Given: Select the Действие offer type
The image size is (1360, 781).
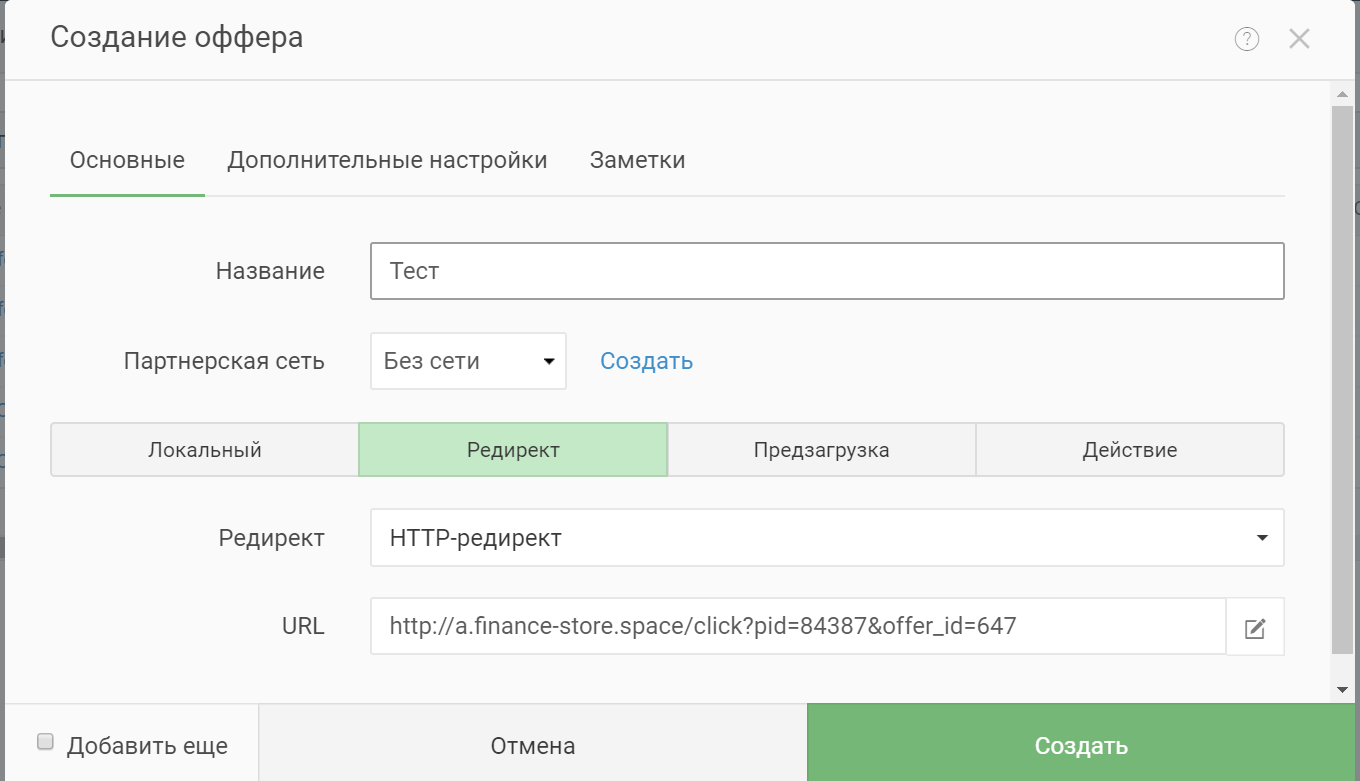Looking at the screenshot, I should pos(1130,450).
